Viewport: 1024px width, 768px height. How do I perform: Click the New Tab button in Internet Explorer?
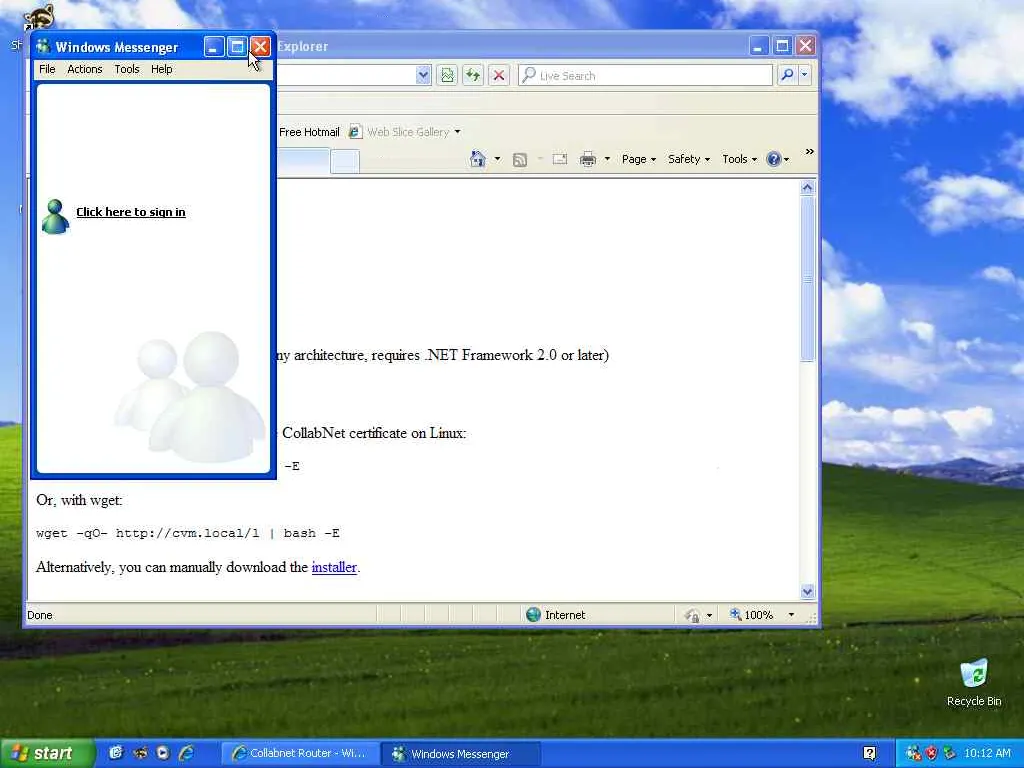coord(345,161)
